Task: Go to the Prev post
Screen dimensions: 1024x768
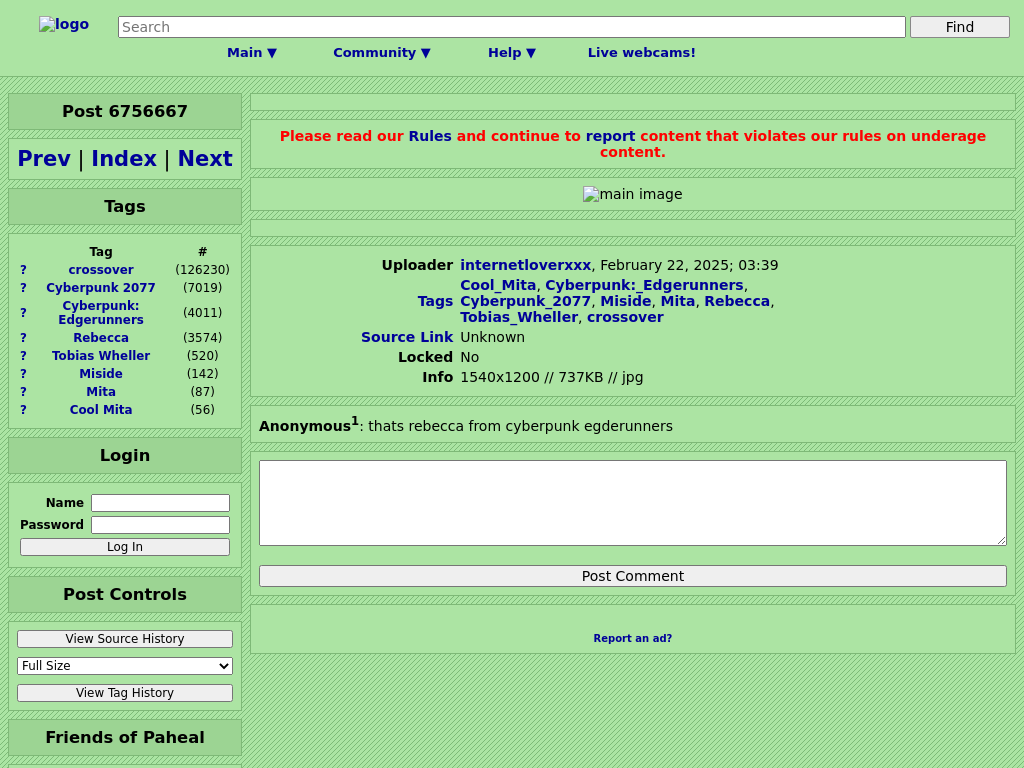Action: coord(44,159)
